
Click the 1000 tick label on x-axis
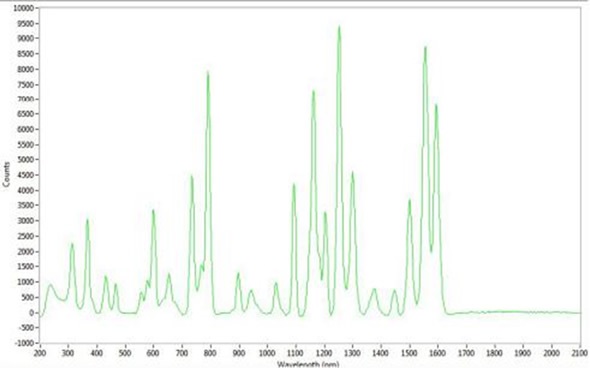pos(267,353)
